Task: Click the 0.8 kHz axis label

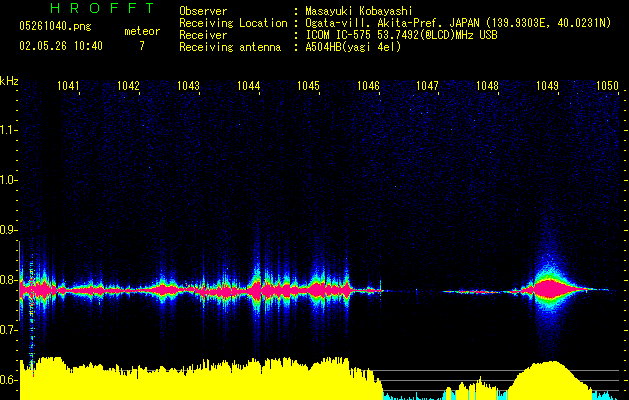Action: click(x=8, y=280)
